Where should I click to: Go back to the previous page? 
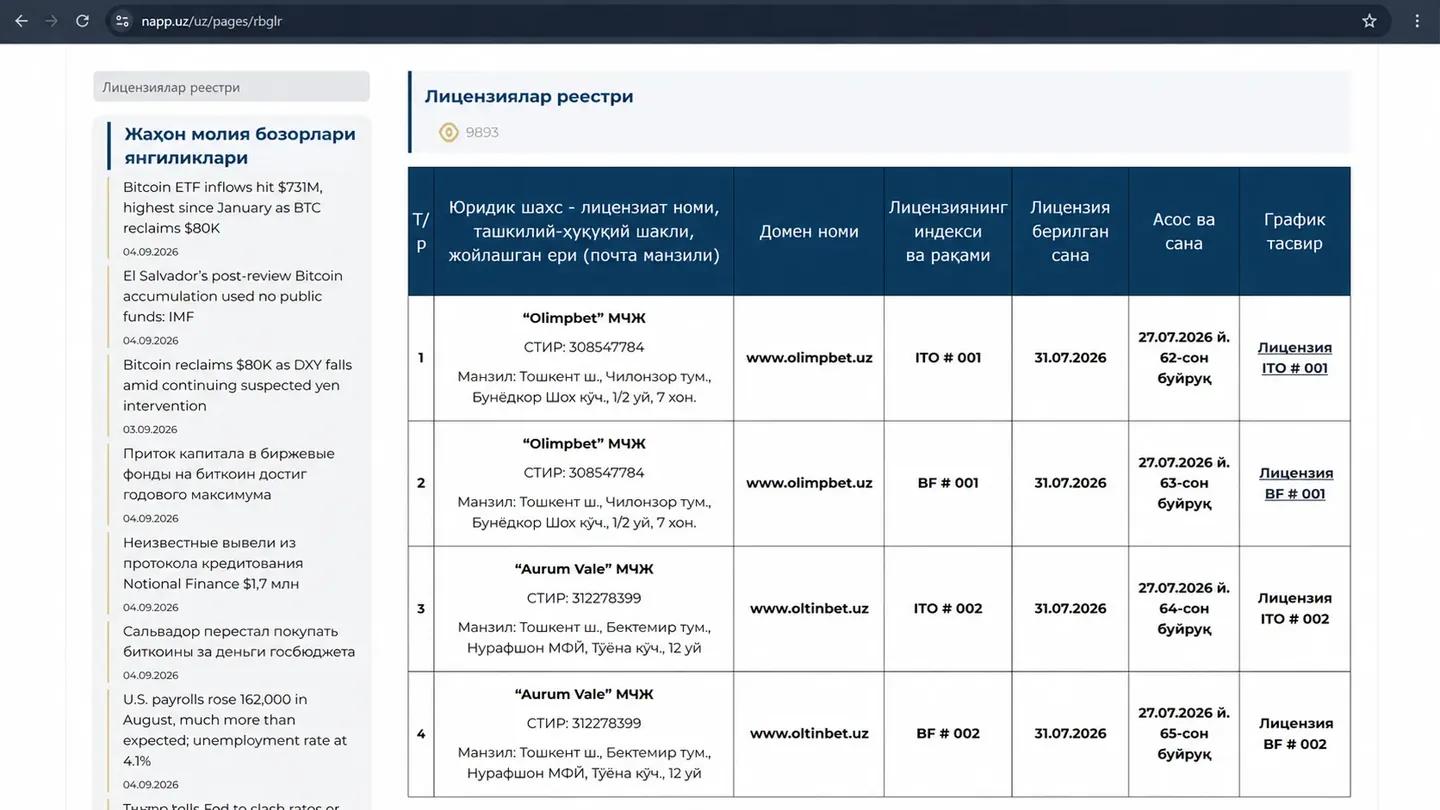(21, 21)
